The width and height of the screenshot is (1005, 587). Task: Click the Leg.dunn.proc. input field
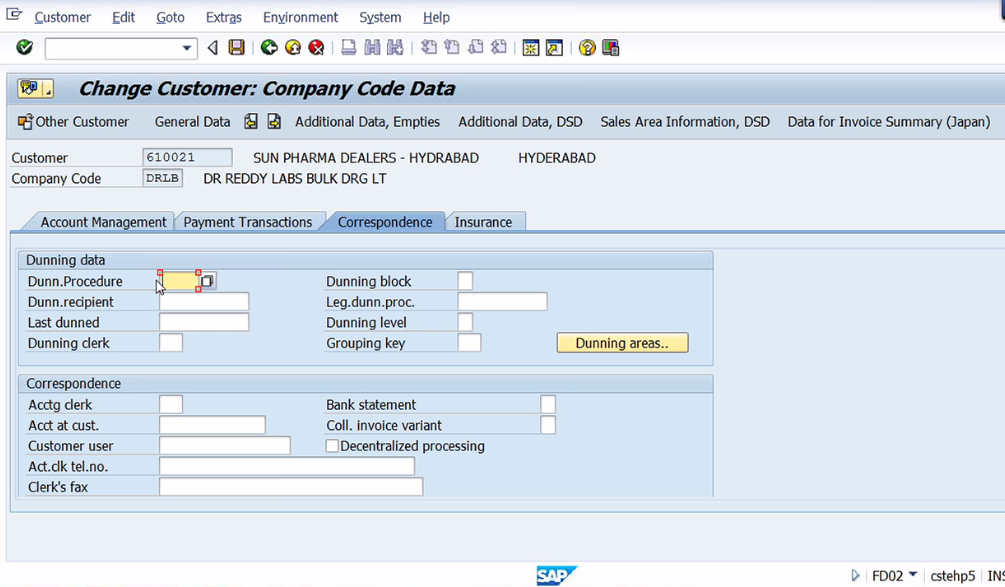(x=502, y=302)
